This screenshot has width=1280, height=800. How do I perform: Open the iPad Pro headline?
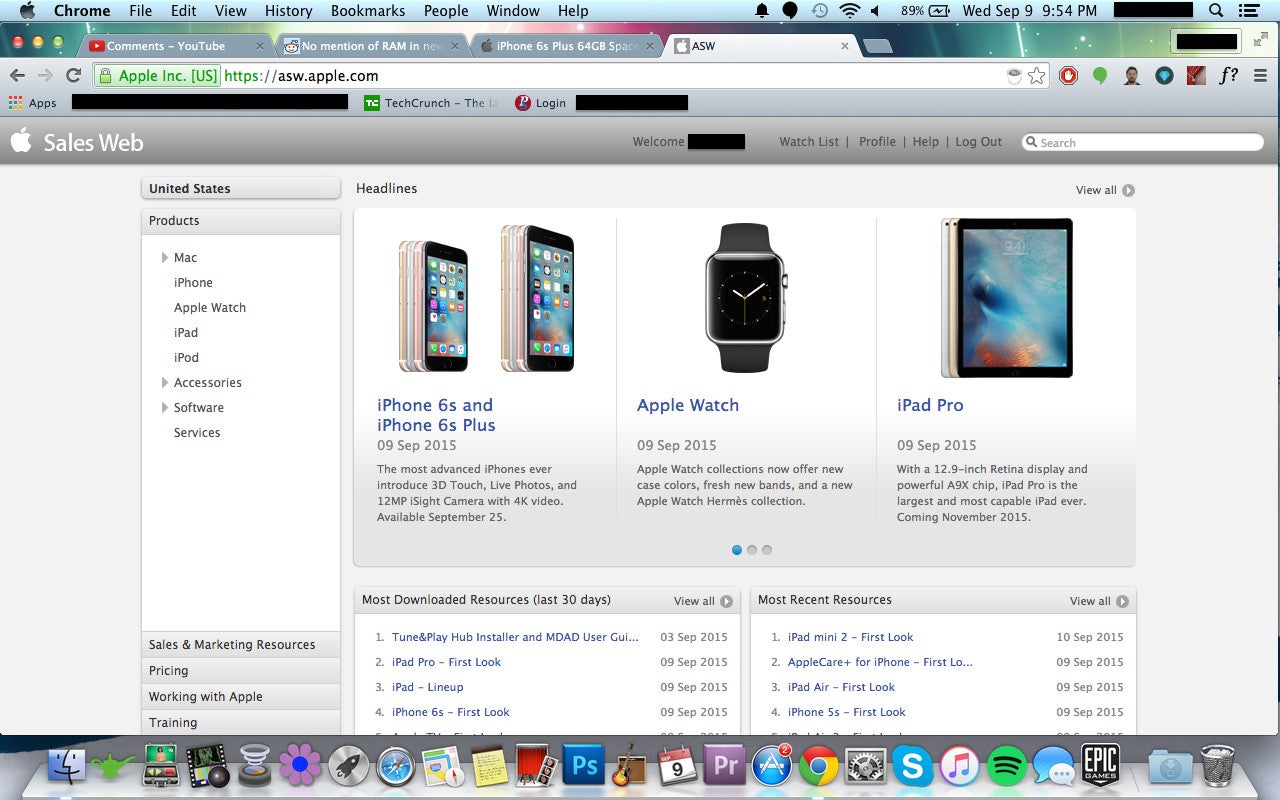click(x=930, y=405)
